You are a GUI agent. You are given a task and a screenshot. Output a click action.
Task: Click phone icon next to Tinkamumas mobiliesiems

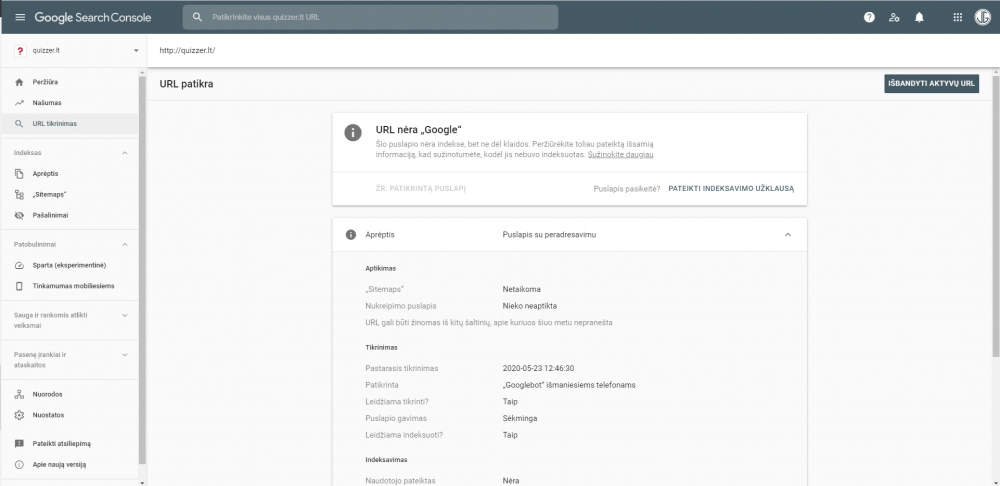(19, 286)
